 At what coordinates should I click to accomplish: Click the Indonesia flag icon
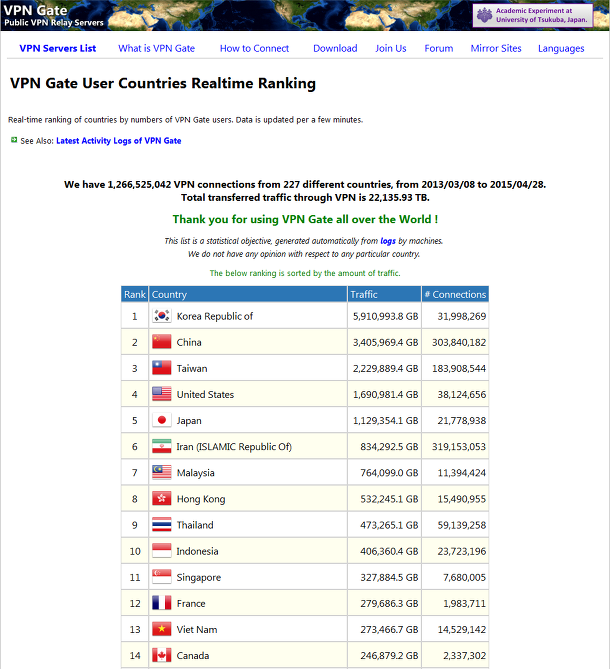[x=162, y=550]
